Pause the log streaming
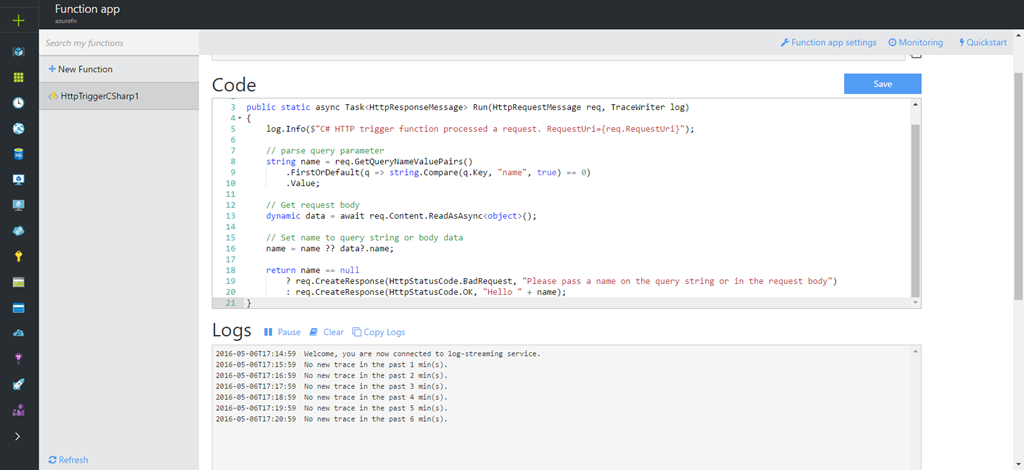 [282, 332]
